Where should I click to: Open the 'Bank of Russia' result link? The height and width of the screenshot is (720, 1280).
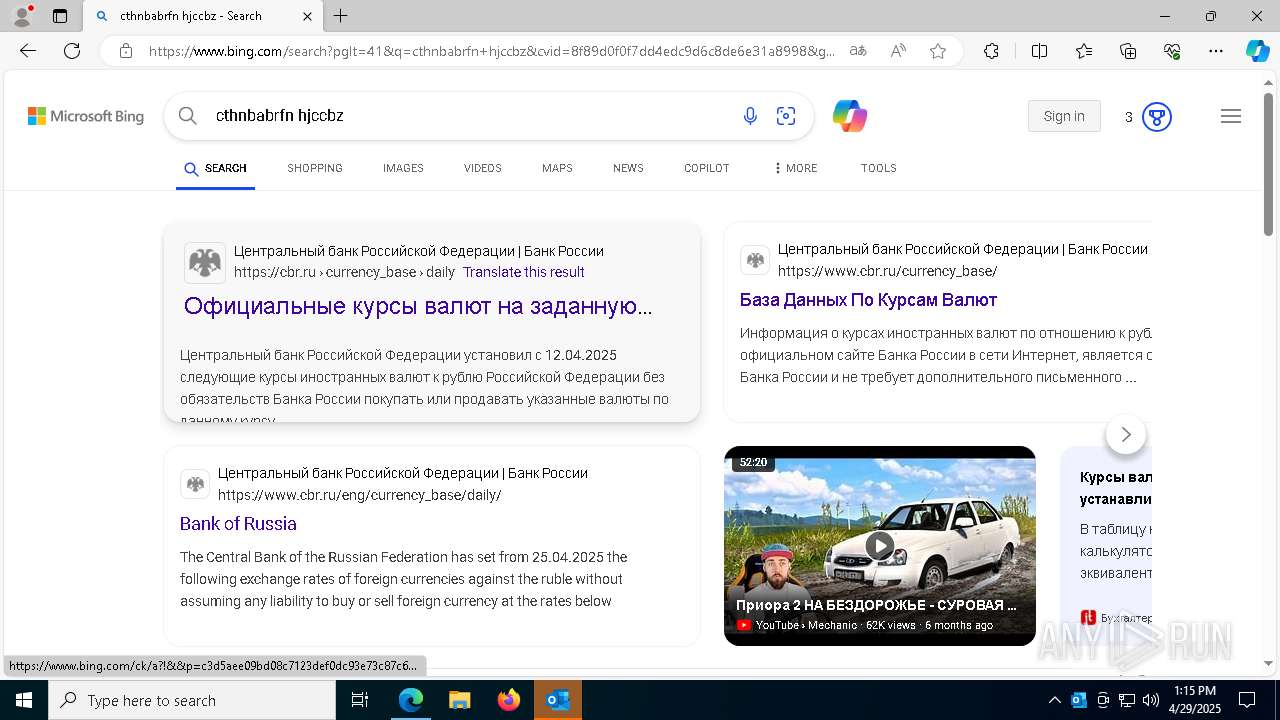tap(238, 524)
